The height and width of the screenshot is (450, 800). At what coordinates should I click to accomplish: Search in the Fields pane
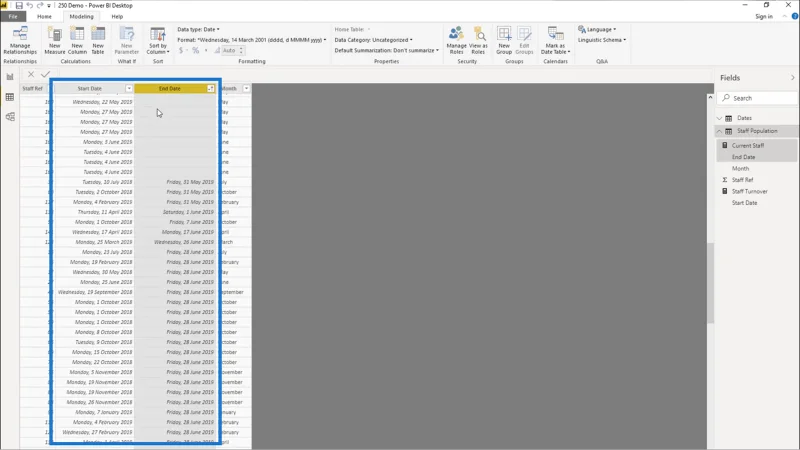[757, 98]
